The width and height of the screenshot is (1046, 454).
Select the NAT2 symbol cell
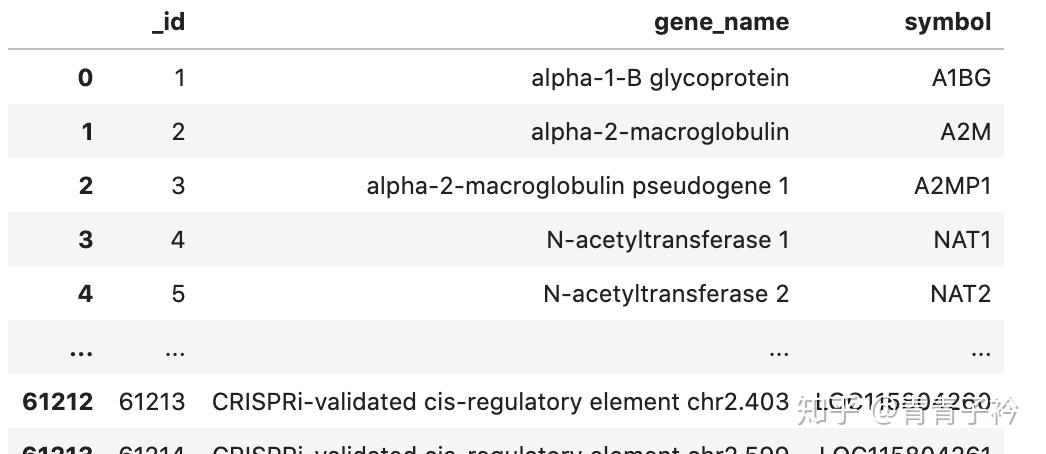(x=961, y=294)
